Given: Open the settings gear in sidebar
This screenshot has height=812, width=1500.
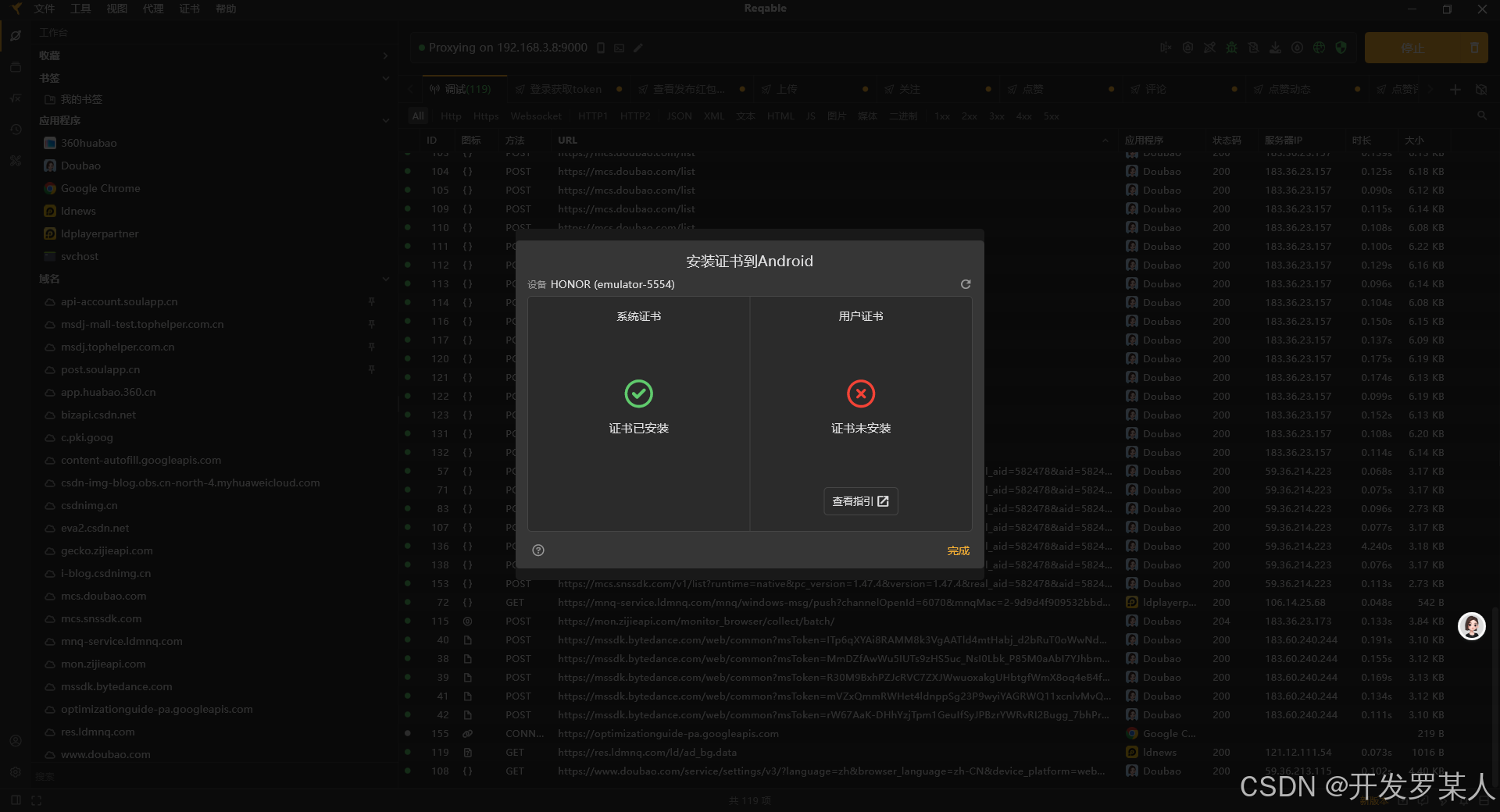Looking at the screenshot, I should 16,771.
